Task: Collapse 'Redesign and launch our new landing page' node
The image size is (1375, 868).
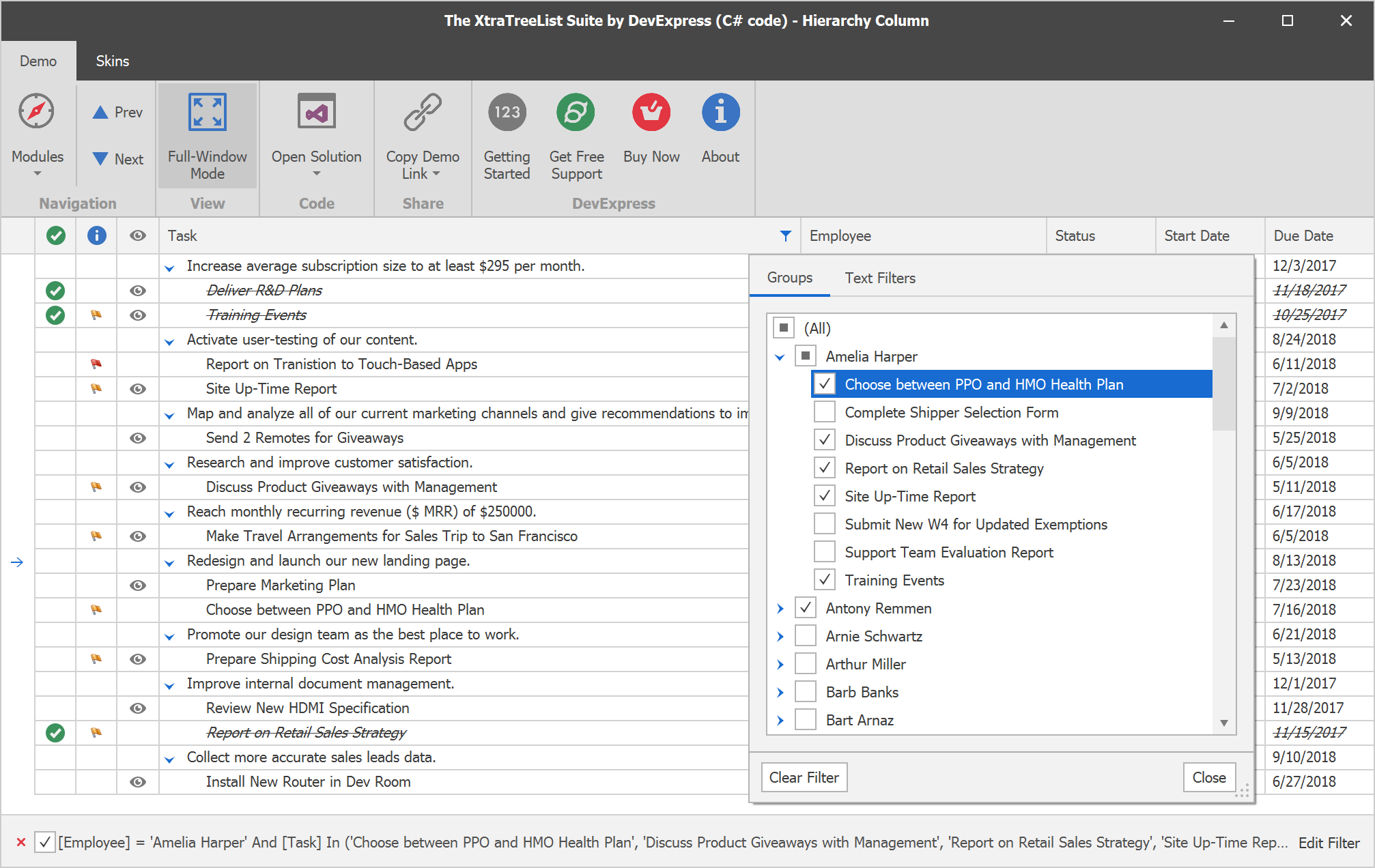Action: coord(170,562)
